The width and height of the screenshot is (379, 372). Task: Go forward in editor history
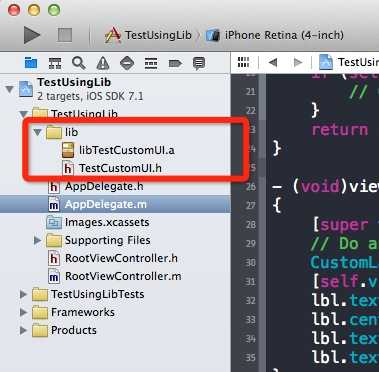[x=297, y=62]
